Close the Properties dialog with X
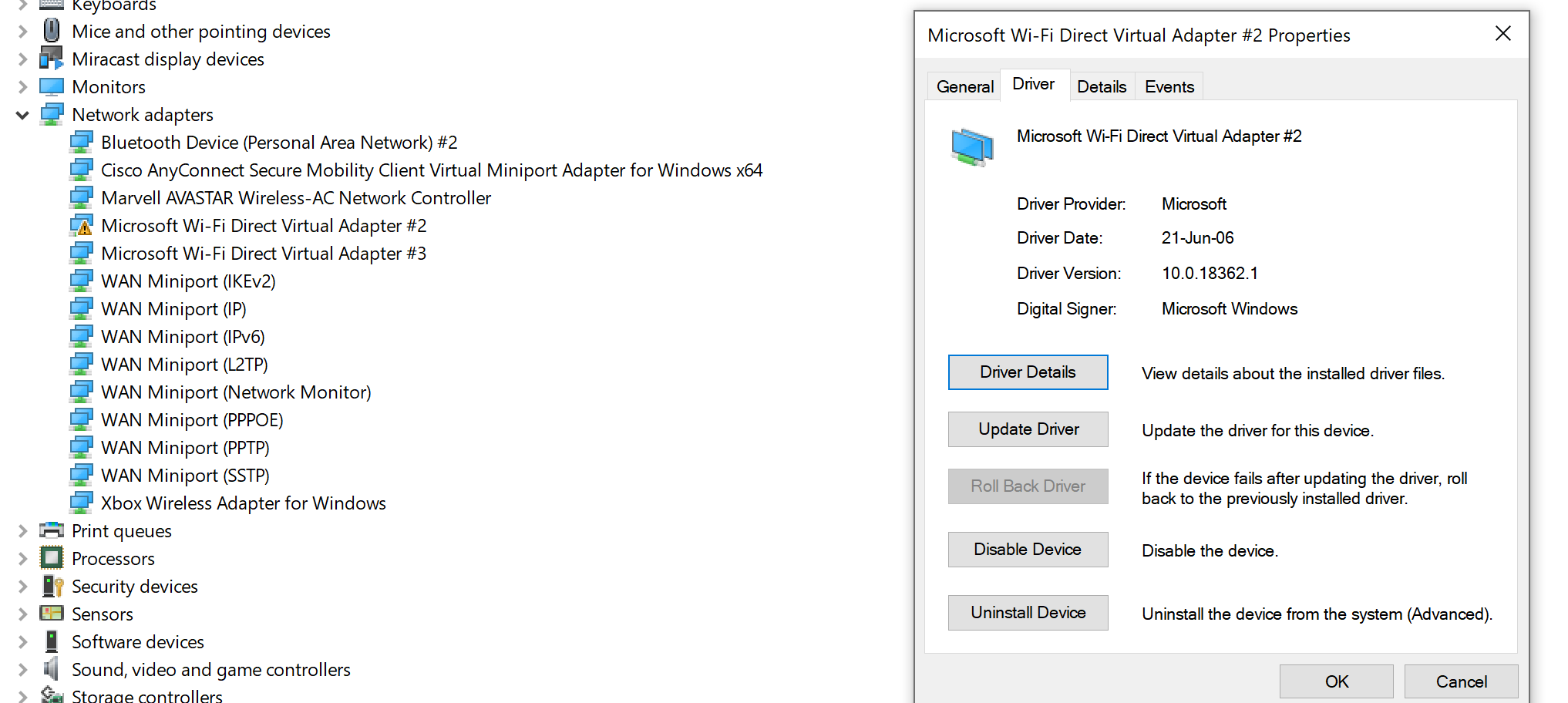 tap(1502, 34)
